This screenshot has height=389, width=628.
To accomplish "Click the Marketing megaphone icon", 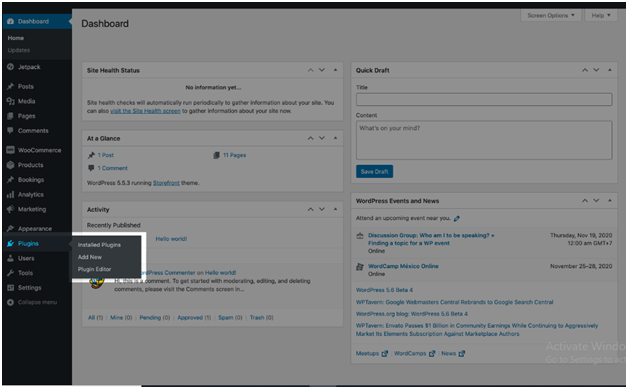I will click(x=10, y=209).
